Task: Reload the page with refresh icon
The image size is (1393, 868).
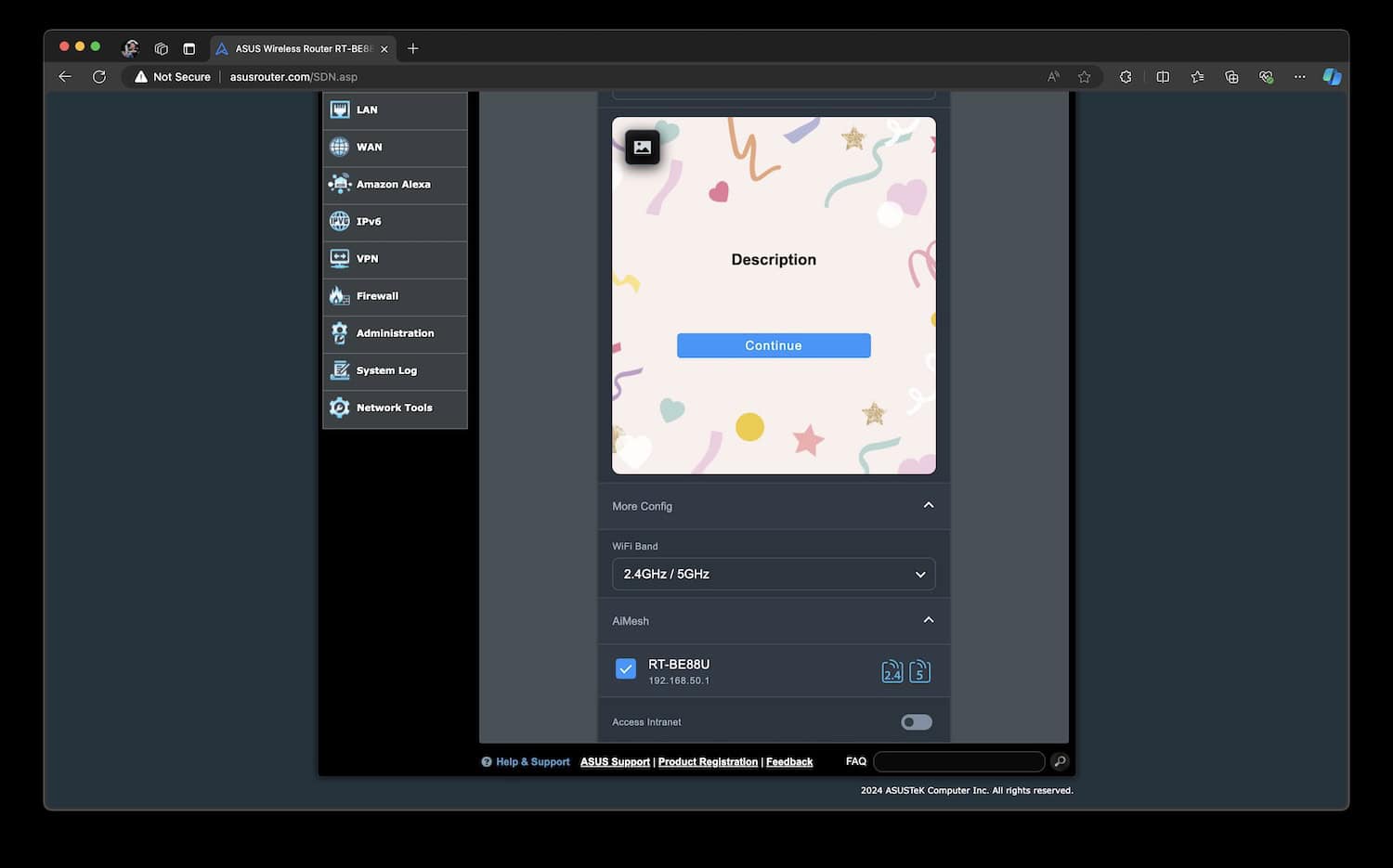Action: tap(99, 76)
